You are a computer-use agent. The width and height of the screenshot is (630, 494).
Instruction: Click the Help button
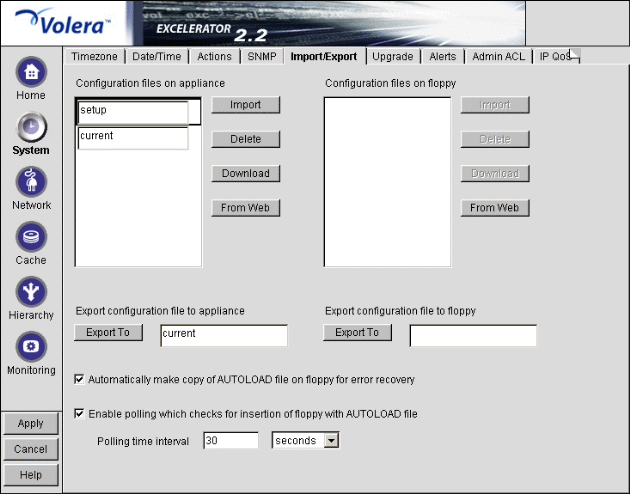click(31, 475)
